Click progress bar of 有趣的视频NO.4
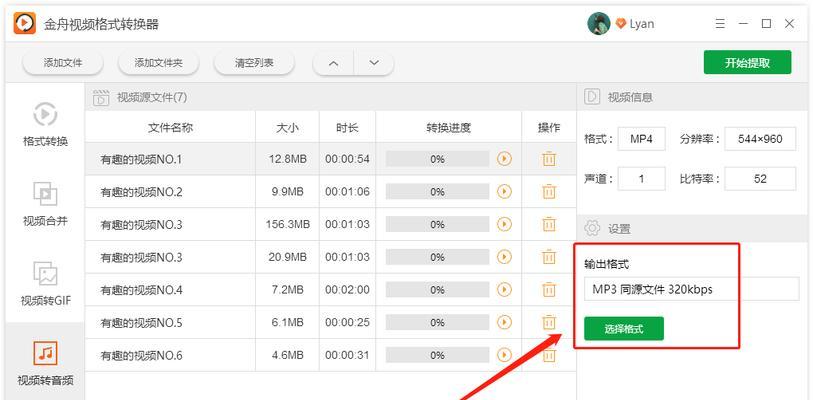The image size is (813, 400). (x=437, y=290)
